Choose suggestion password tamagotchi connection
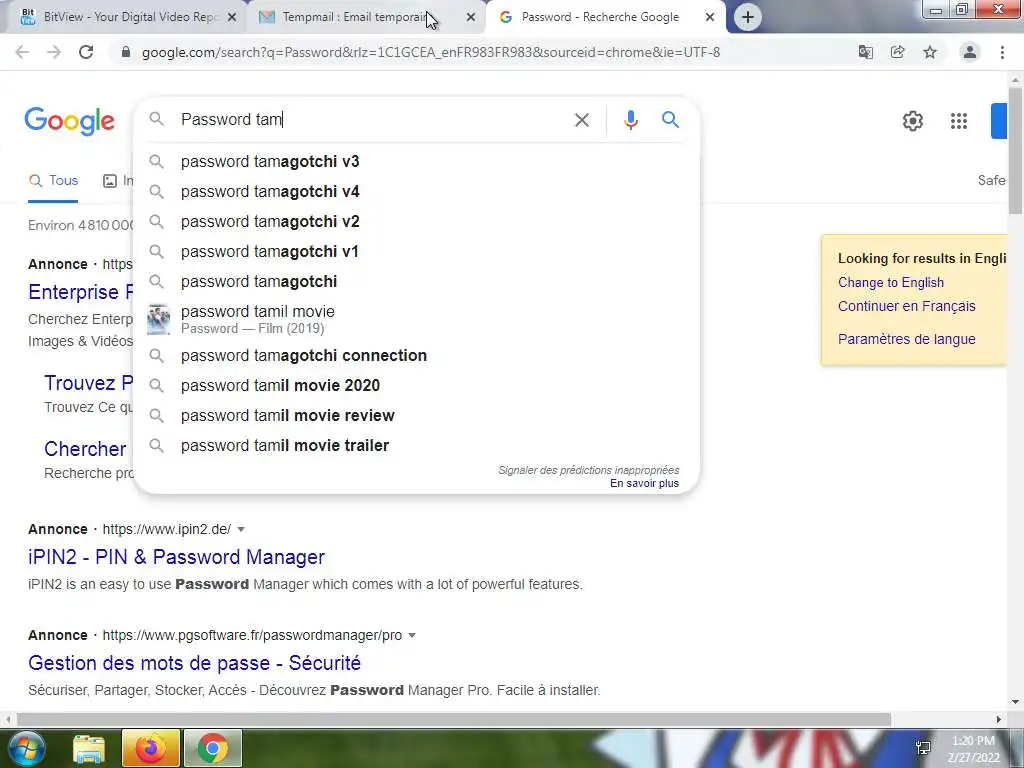 (x=416, y=355)
